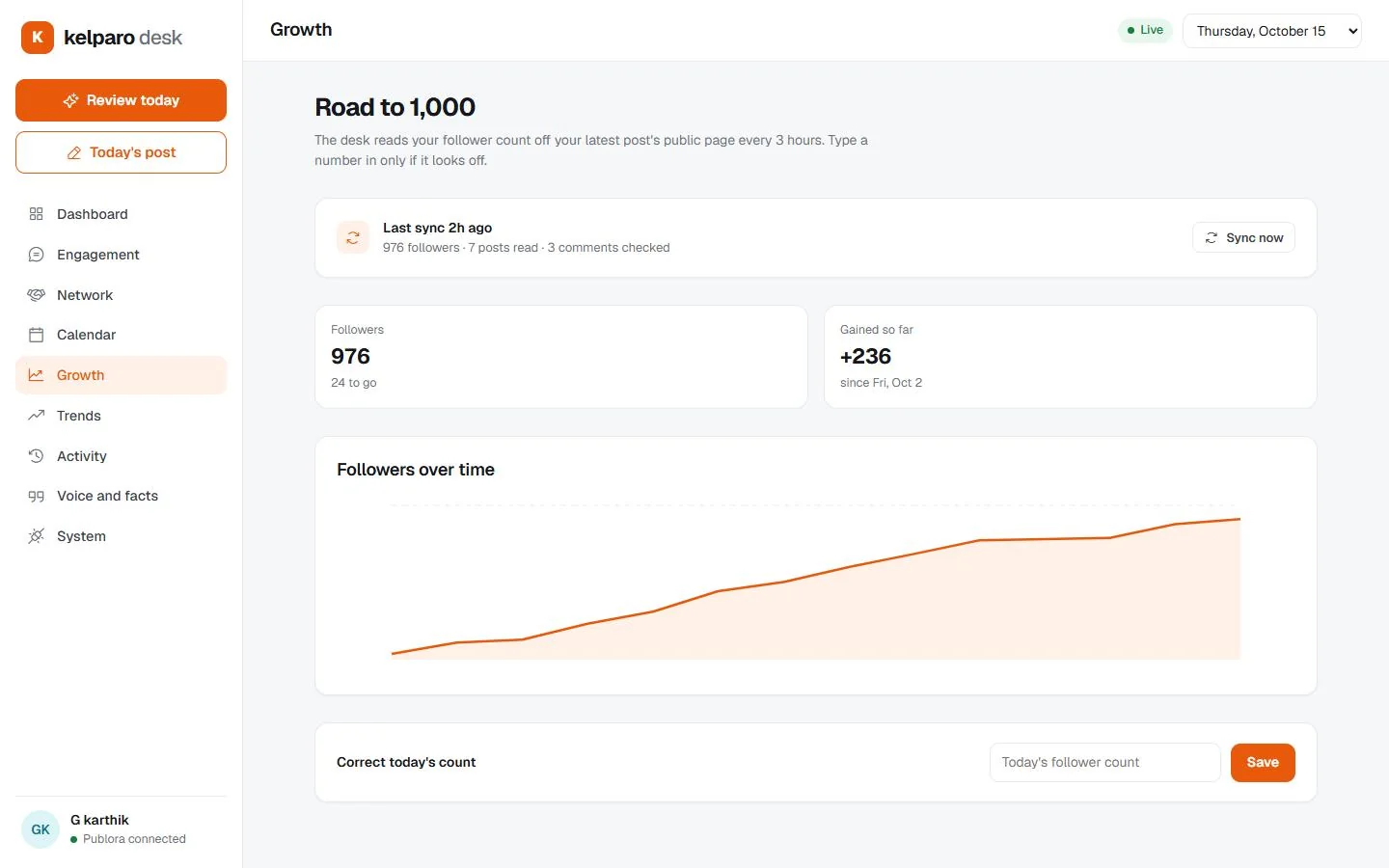Screen dimensions: 1389x868
Task: Click the Calendar icon in sidebar
Action: 37,335
